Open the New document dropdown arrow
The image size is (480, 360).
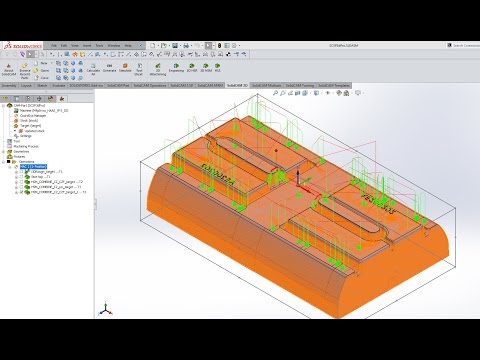pos(157,46)
